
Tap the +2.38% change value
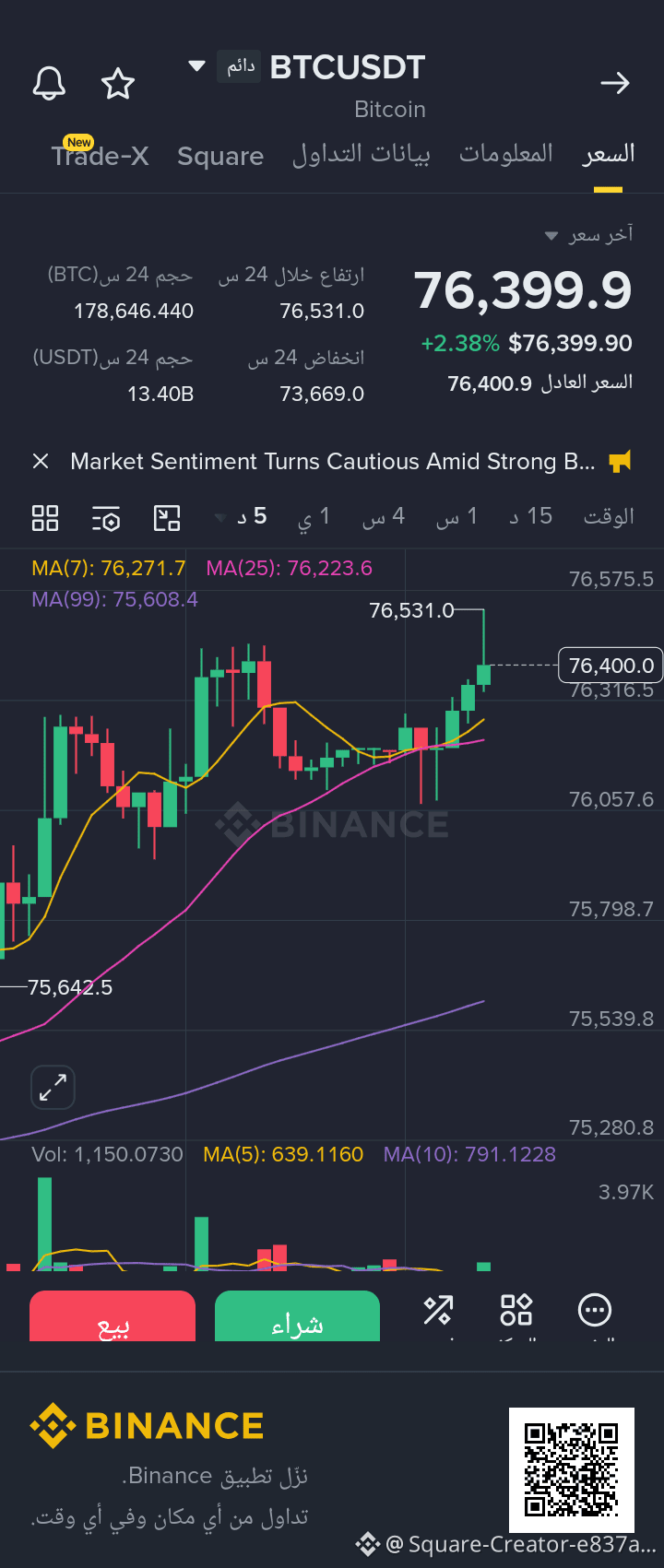coord(460,343)
